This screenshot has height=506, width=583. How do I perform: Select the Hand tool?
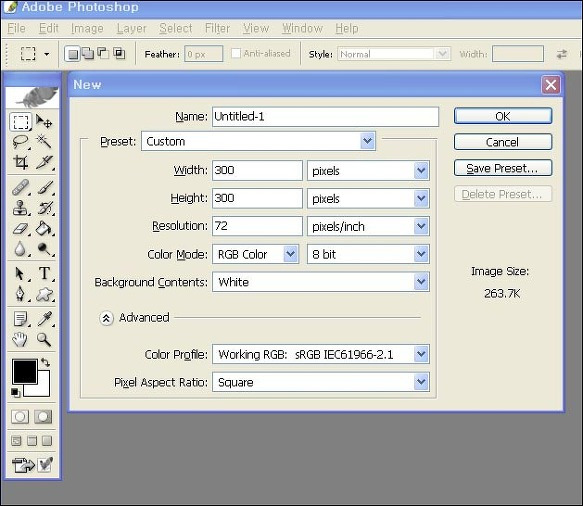(20, 339)
